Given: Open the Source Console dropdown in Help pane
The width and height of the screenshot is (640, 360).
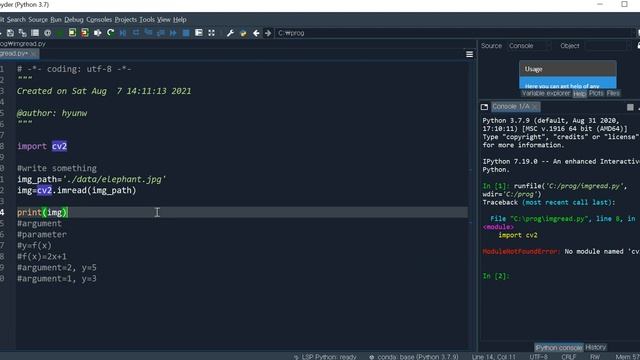Looking at the screenshot, I should [x=529, y=46].
